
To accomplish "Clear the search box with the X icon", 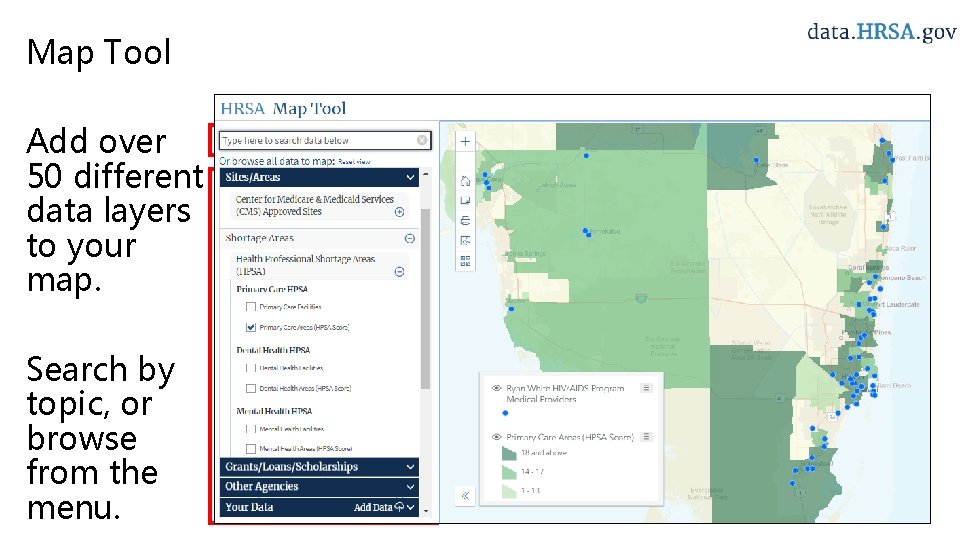I will tap(422, 140).
